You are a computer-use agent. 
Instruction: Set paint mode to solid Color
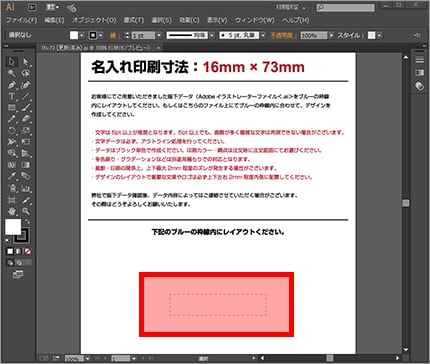(10, 251)
